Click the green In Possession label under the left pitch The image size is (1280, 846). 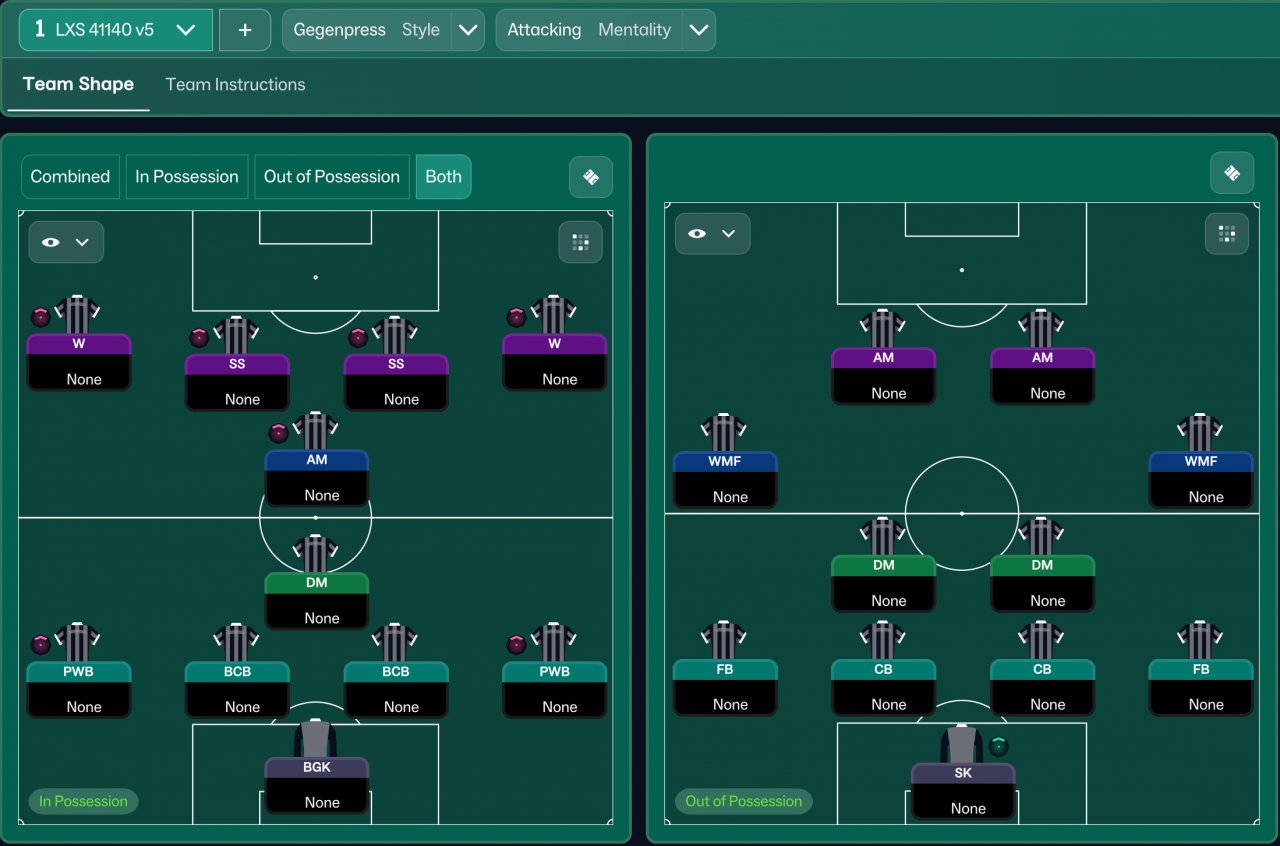point(83,801)
